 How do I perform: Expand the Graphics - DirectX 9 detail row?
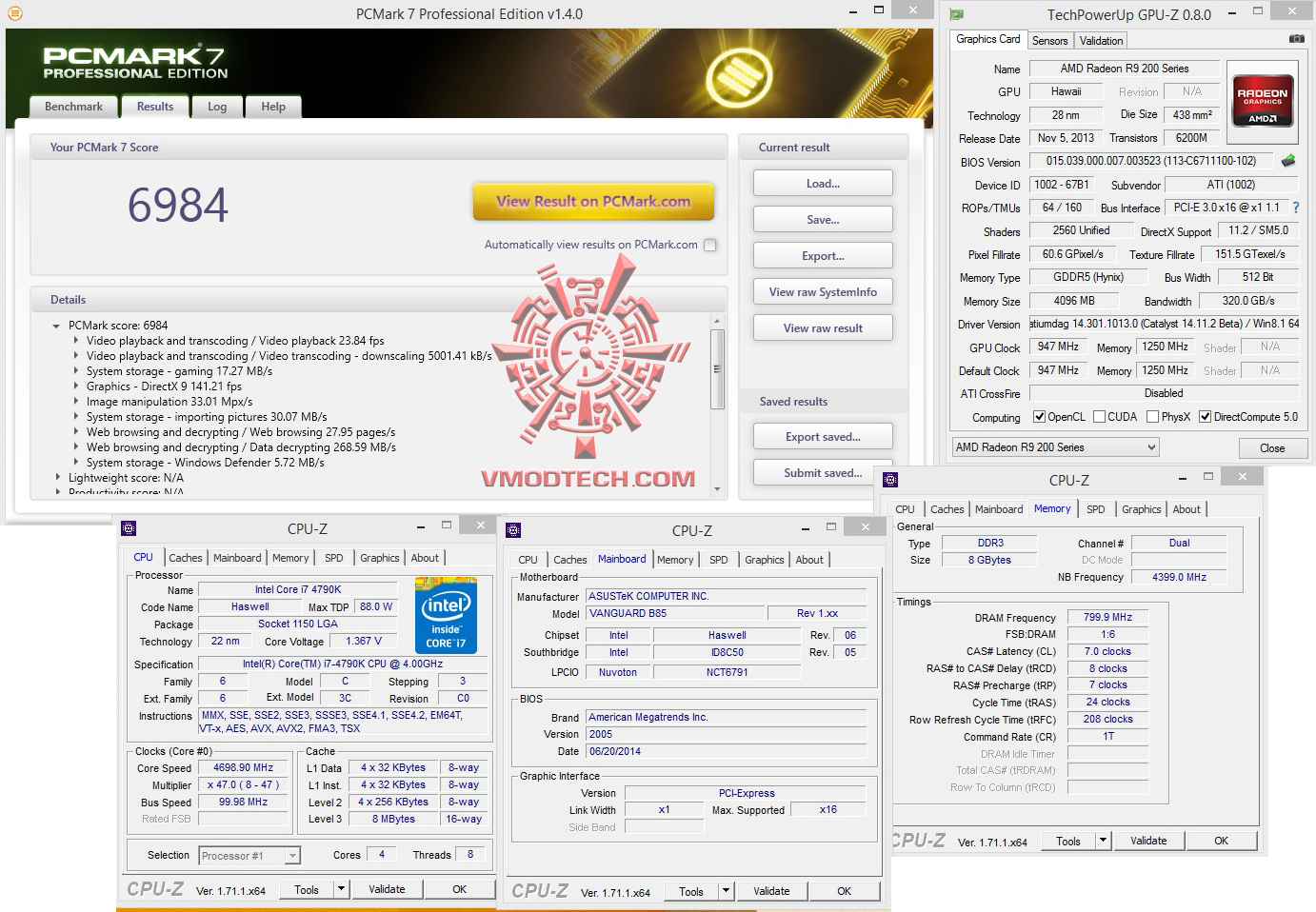pyautogui.click(x=76, y=387)
